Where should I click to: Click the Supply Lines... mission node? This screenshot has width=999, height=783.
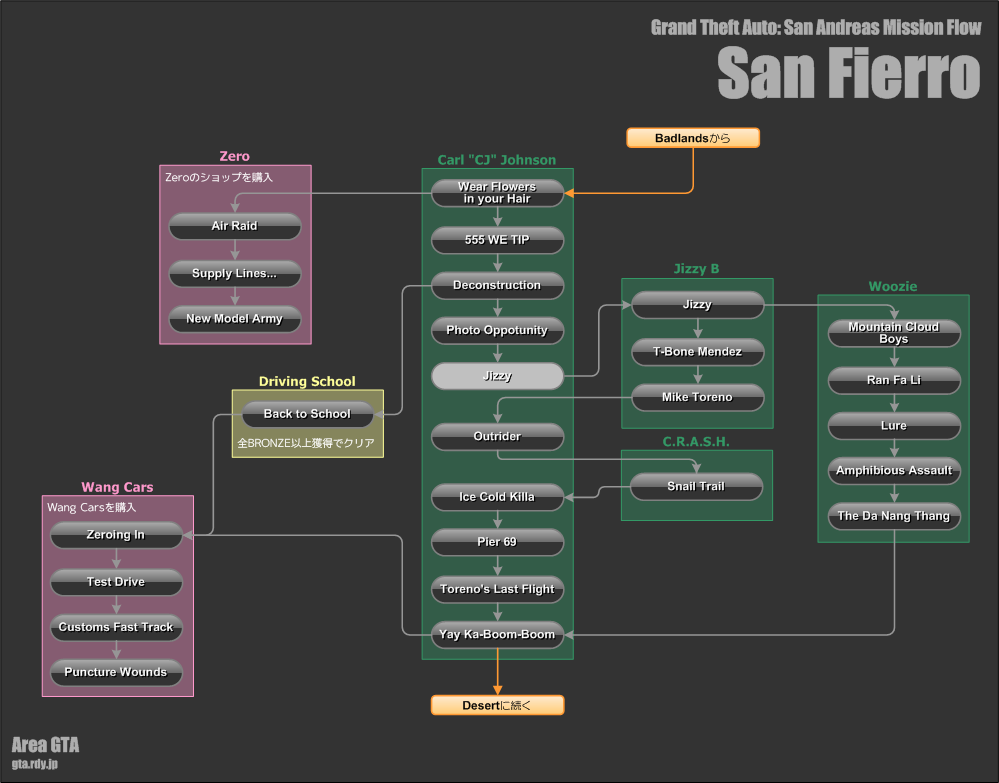pyautogui.click(x=234, y=273)
